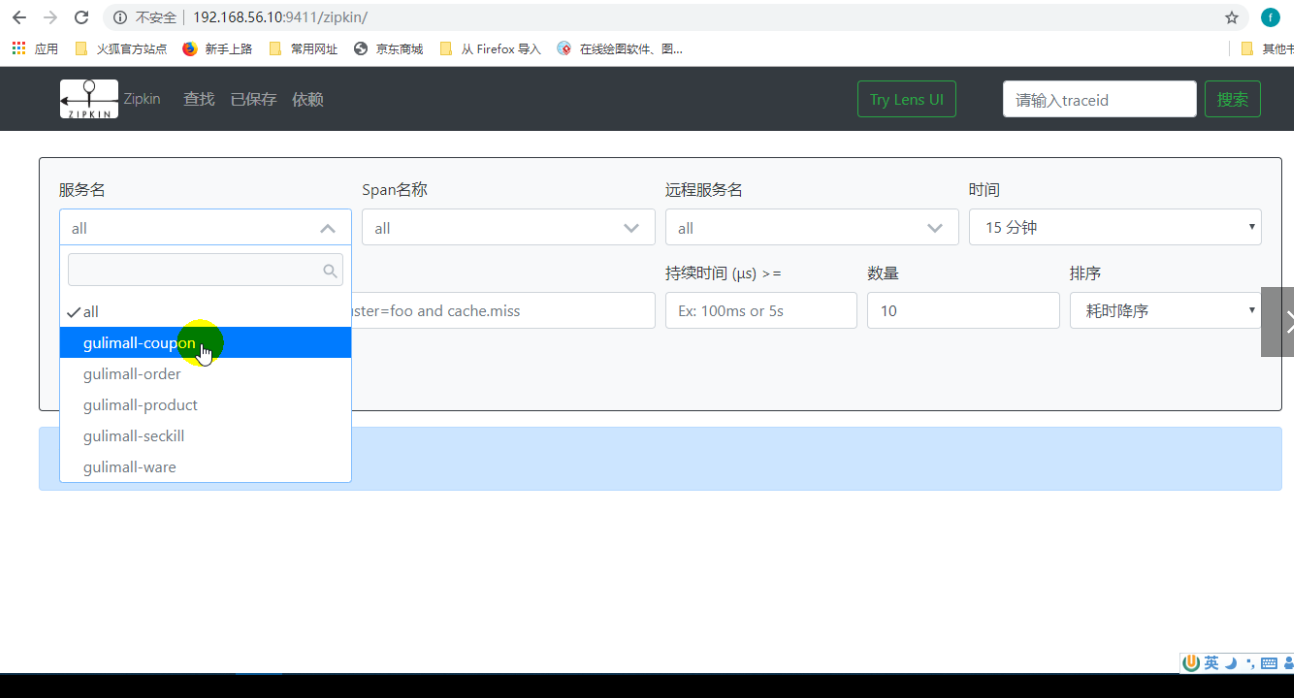Focus the annotation query input field
This screenshot has height=698, width=1294.
(x=503, y=310)
